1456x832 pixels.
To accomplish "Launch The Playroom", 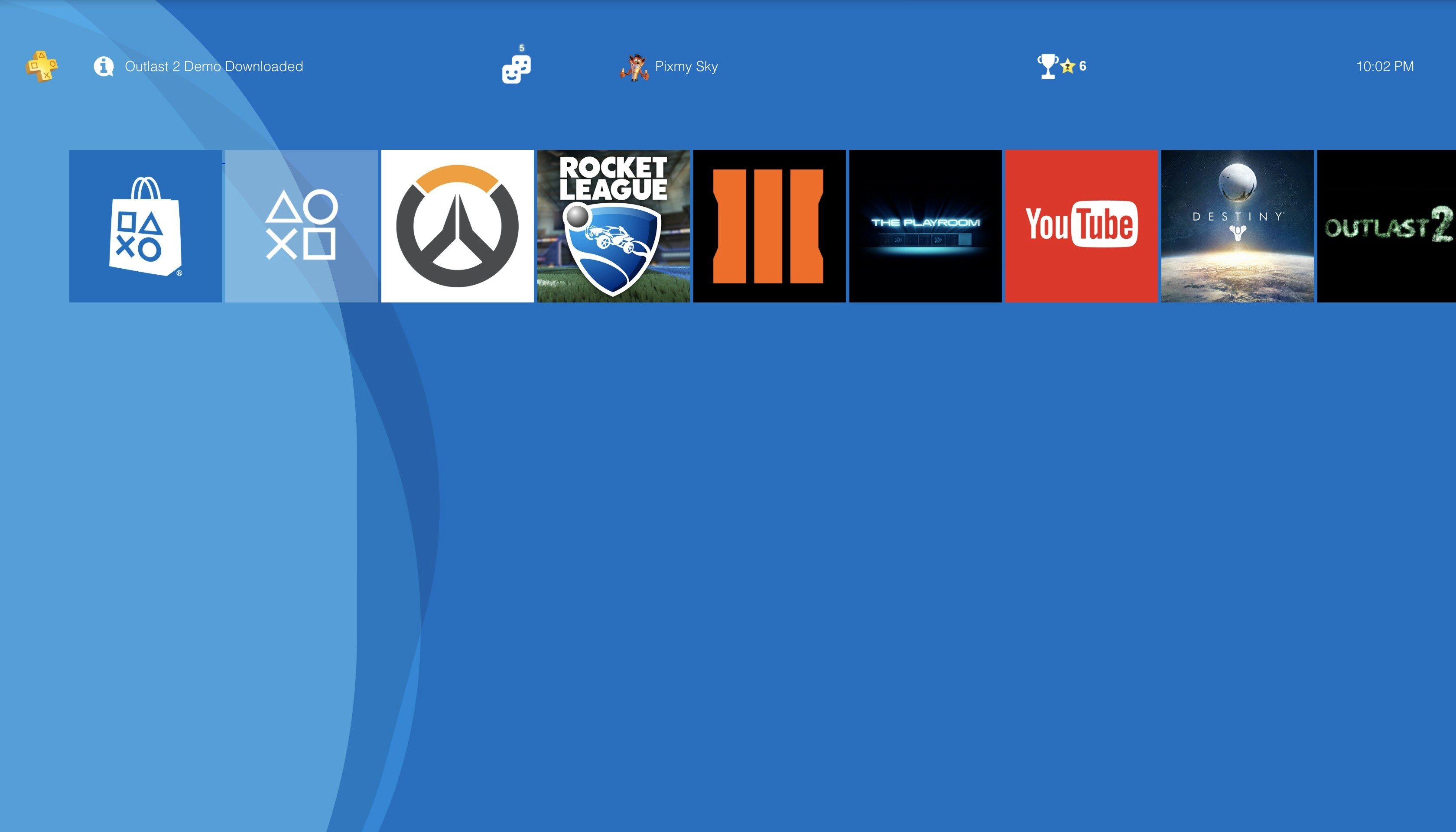I will 926,226.
